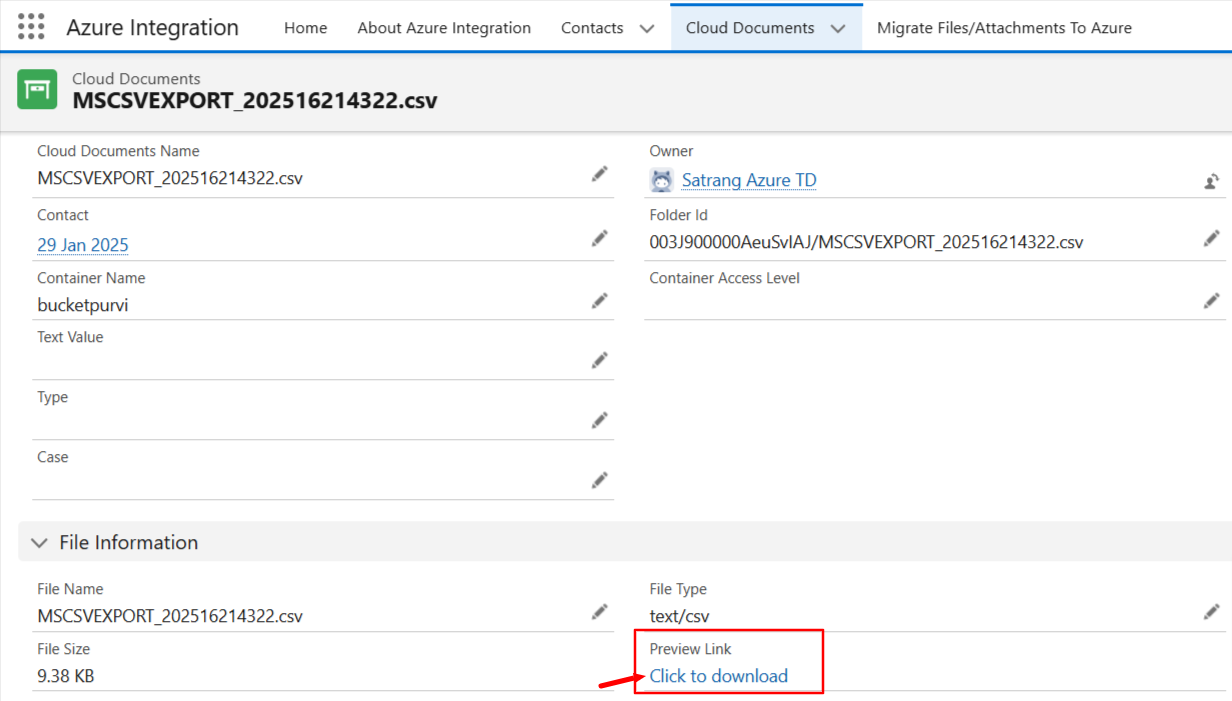Open the 29 Jan 2025 contact link
Screen dimensions: 1232x701
(83, 245)
